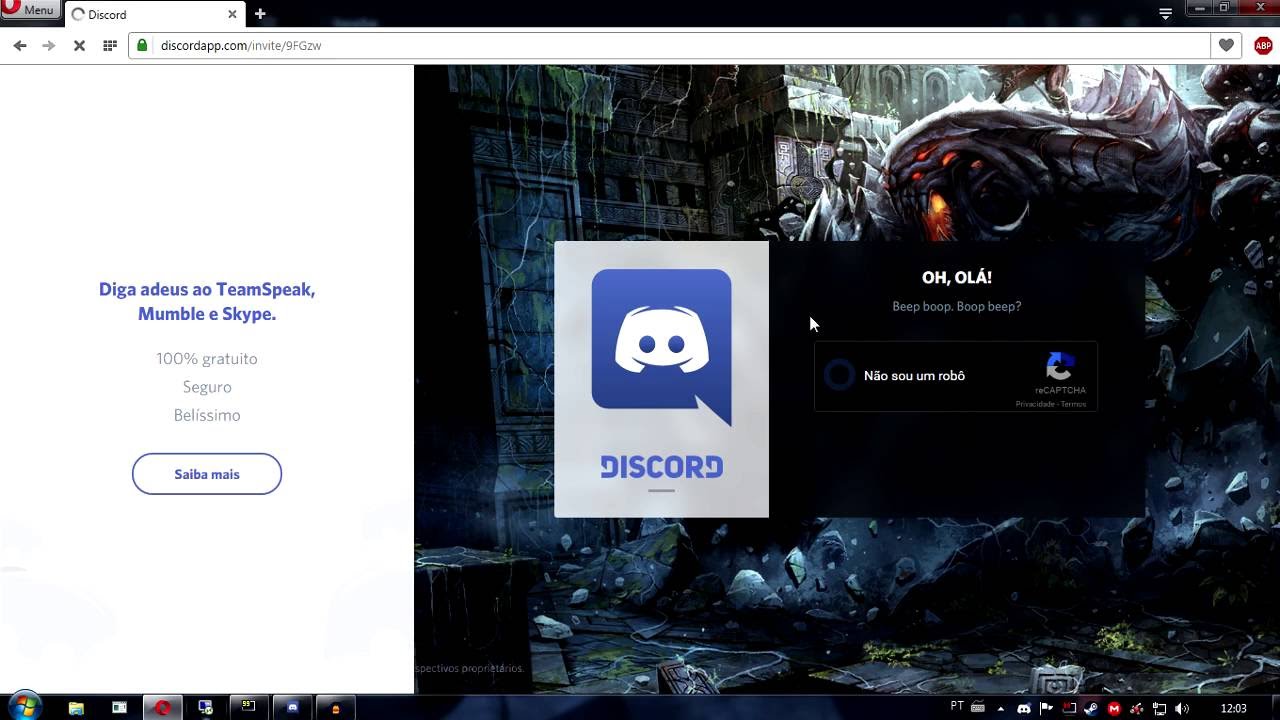Click the 100% gratuito text
Image resolution: width=1280 pixels, height=720 pixels.
coord(207,358)
